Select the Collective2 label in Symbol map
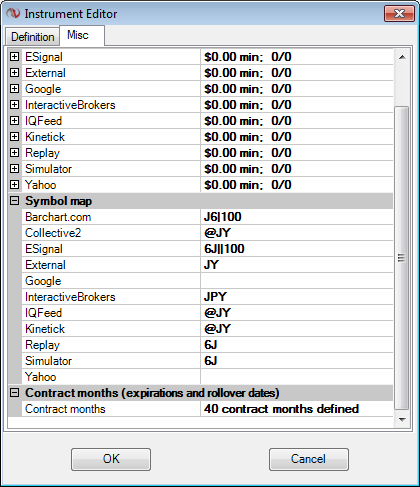This screenshot has height=487, width=420. 53,233
